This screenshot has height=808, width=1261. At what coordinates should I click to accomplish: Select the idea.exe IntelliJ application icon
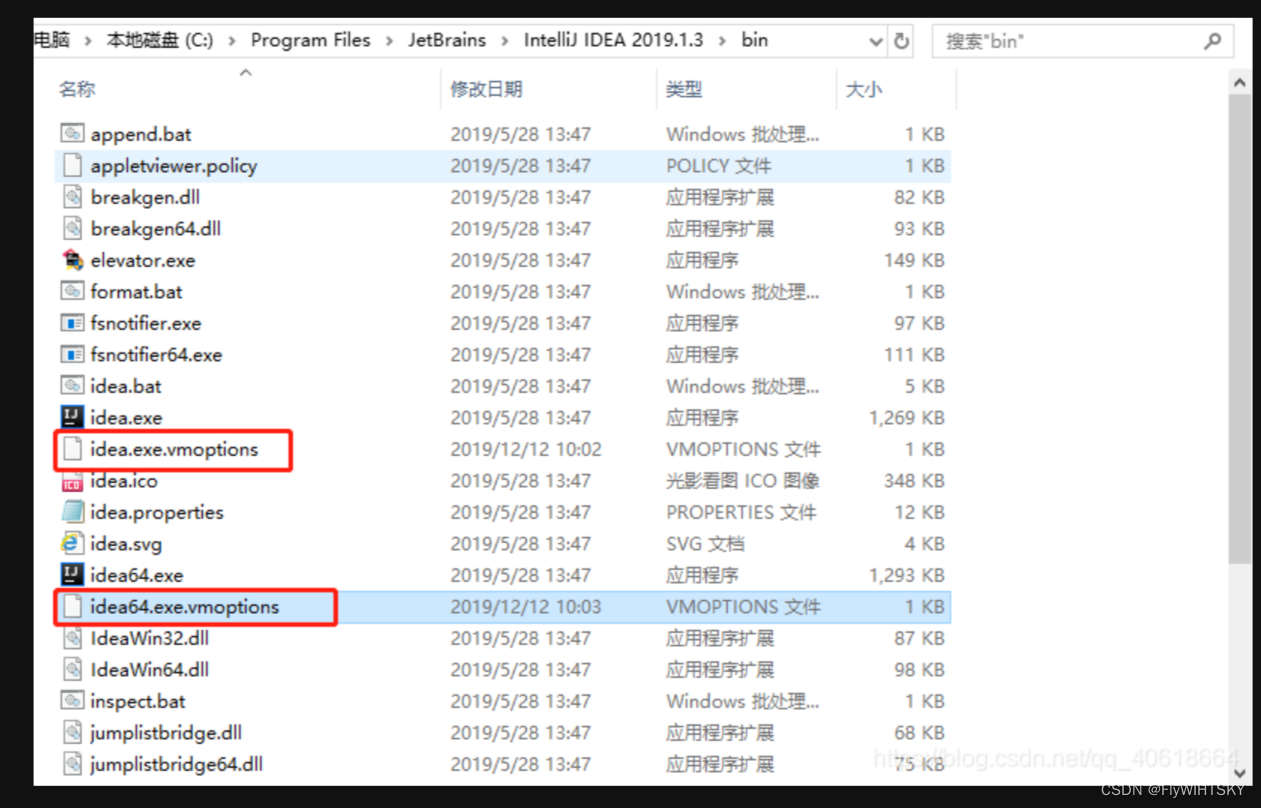pyautogui.click(x=71, y=417)
